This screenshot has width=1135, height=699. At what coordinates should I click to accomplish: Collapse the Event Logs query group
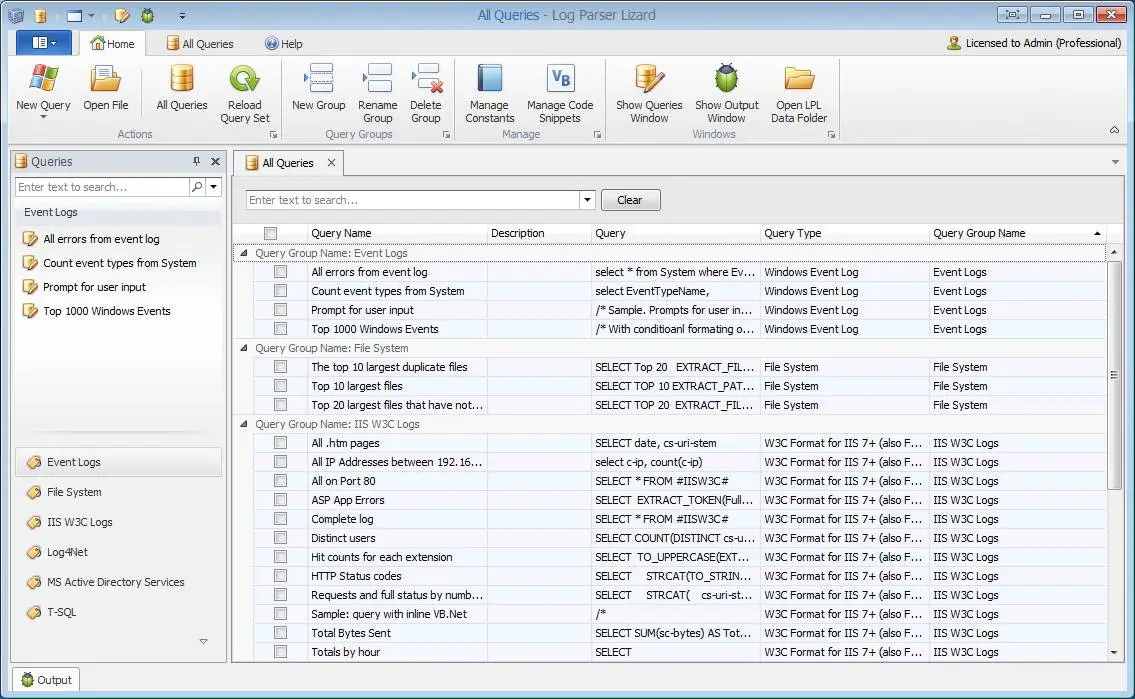click(x=244, y=253)
